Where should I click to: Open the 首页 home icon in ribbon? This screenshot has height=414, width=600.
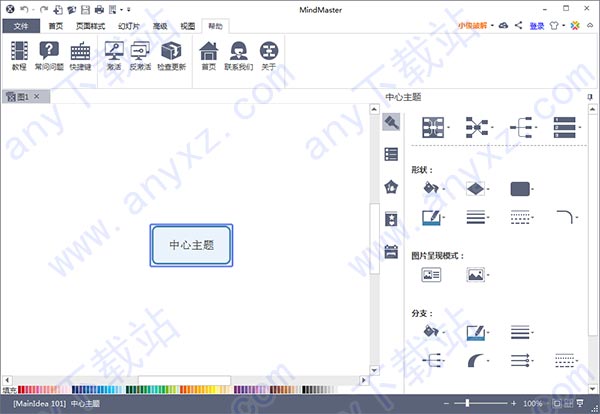[x=209, y=56]
